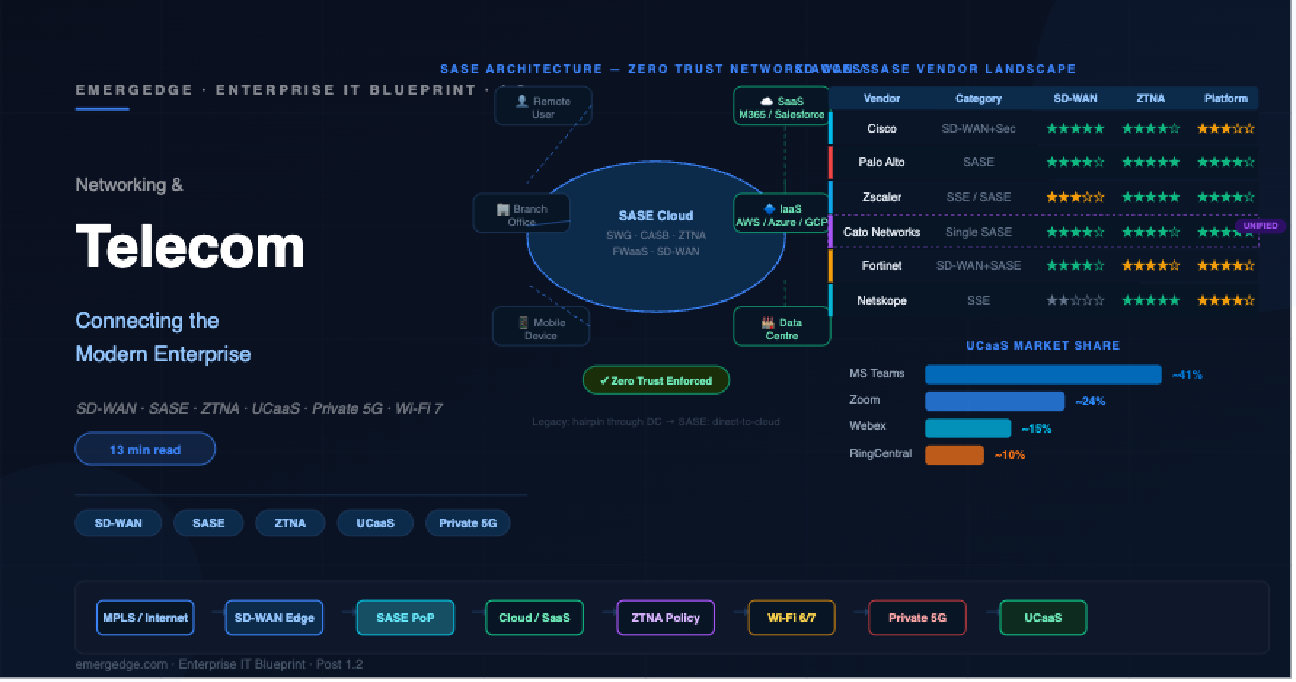Click the Zoom market share bar
1296x682 pixels.
click(x=994, y=402)
